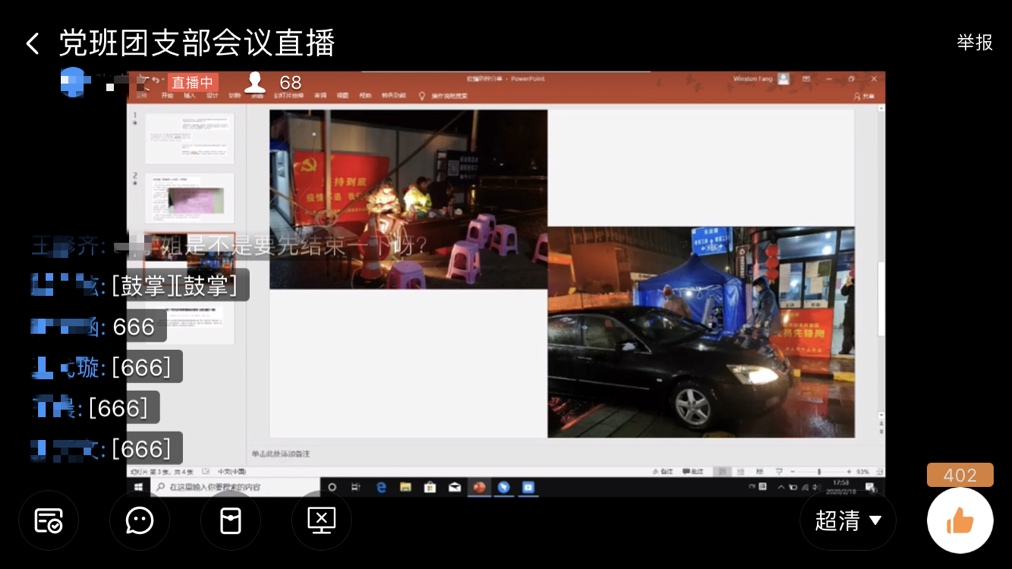Click the Edge browser icon in taskbar
The height and width of the screenshot is (569, 1012).
pos(381,487)
